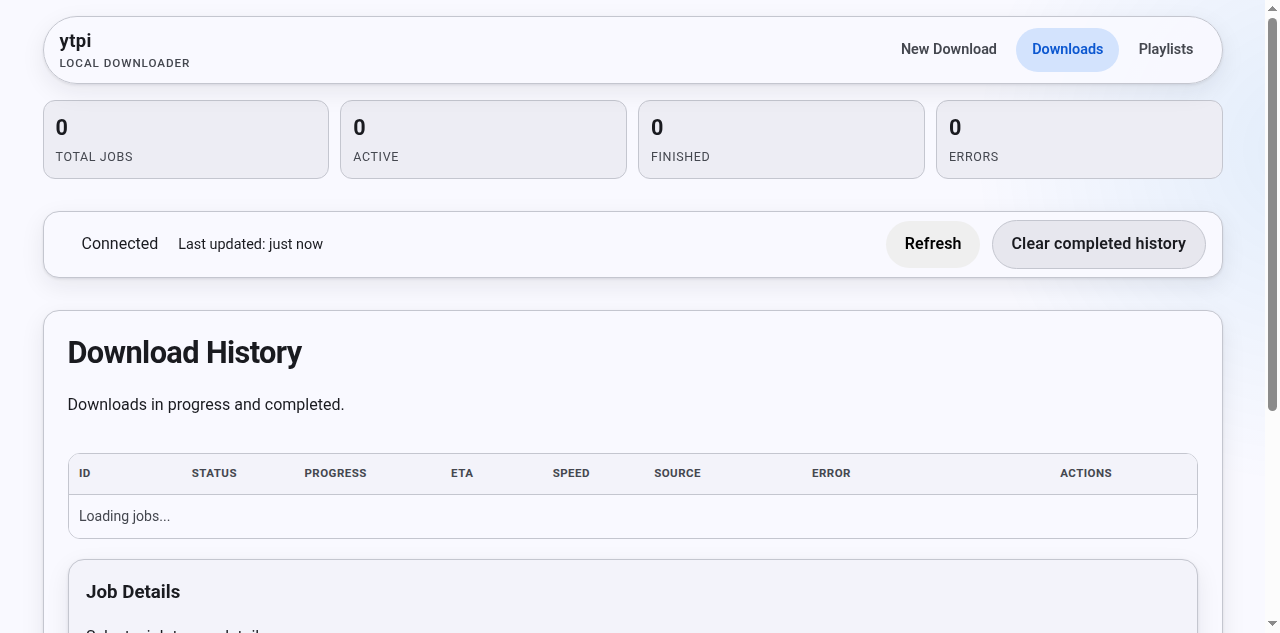The image size is (1280, 633).
Task: Select the Downloads nav tab
Action: point(1067,49)
